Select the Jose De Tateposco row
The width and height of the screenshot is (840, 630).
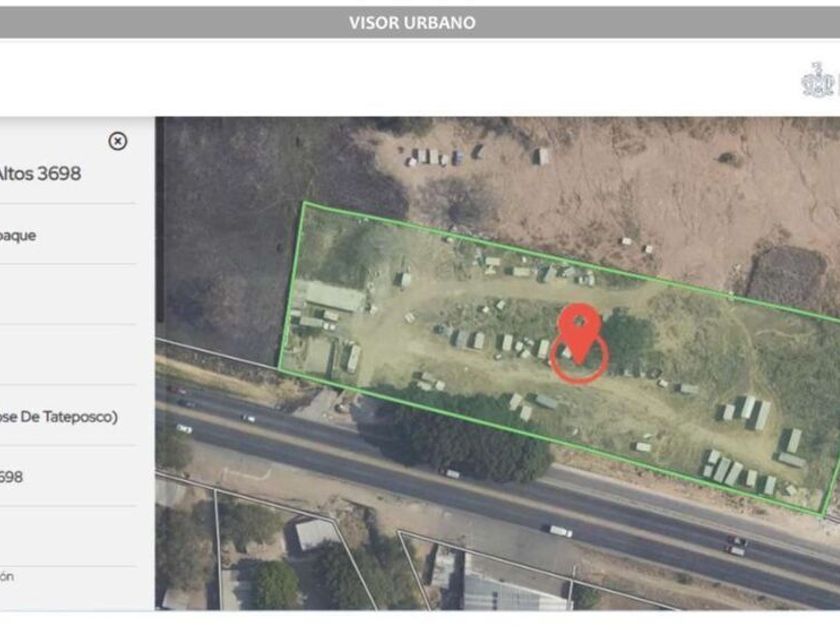[x=58, y=416]
